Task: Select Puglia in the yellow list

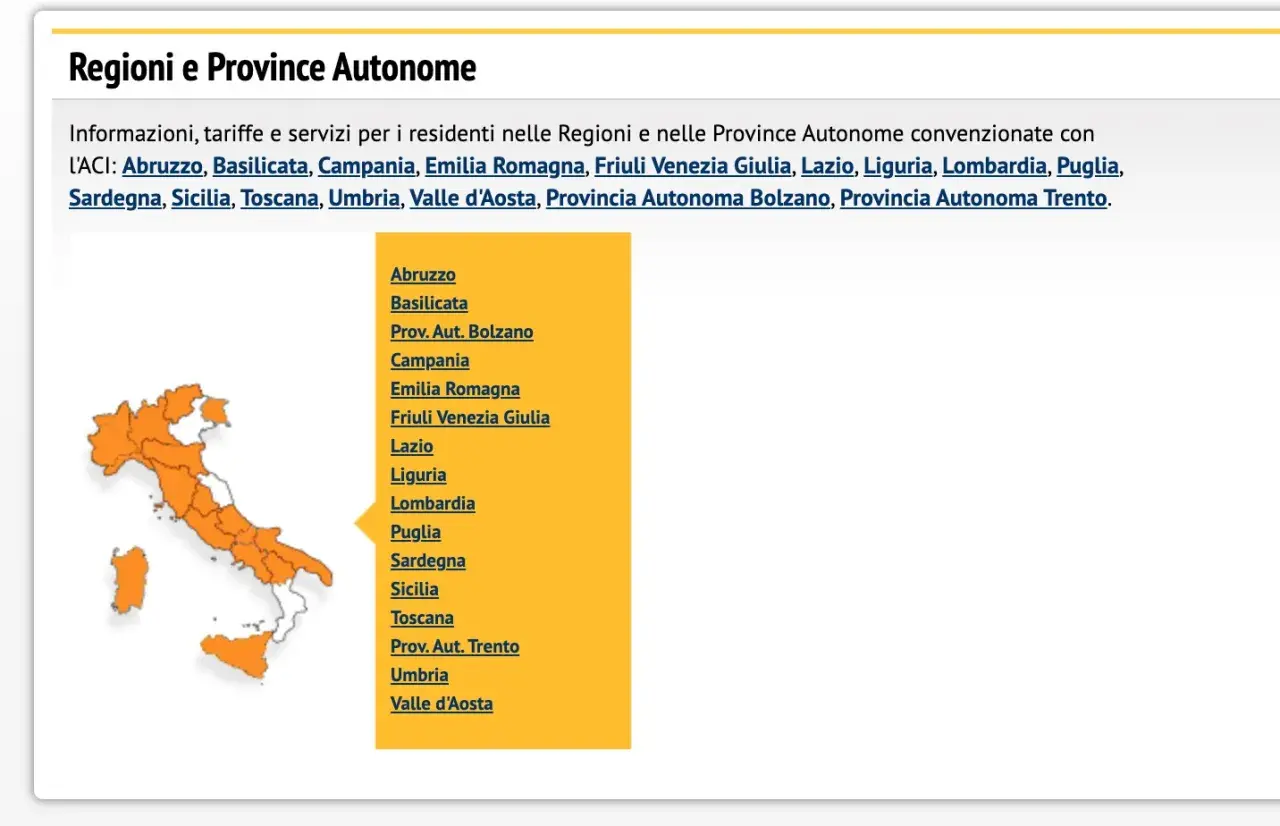Action: 416,532
